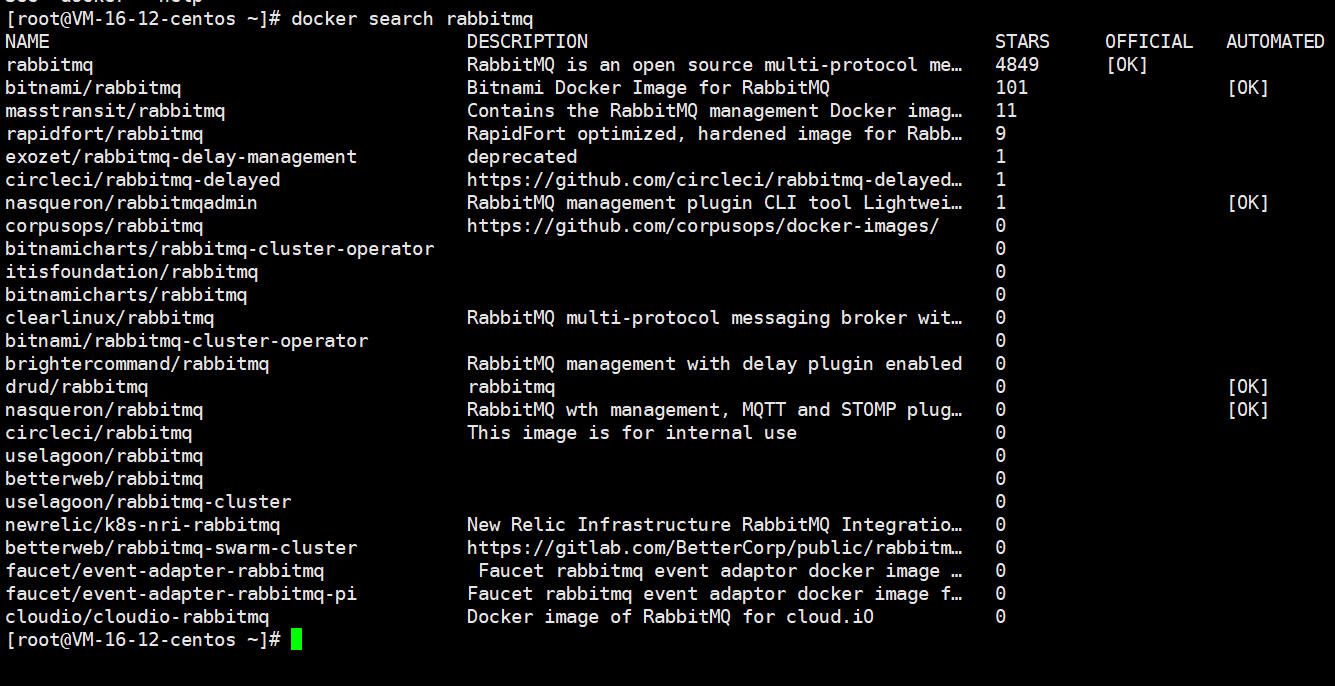The height and width of the screenshot is (686, 1335).
Task: Click the 4849 star count
Action: [1017, 65]
